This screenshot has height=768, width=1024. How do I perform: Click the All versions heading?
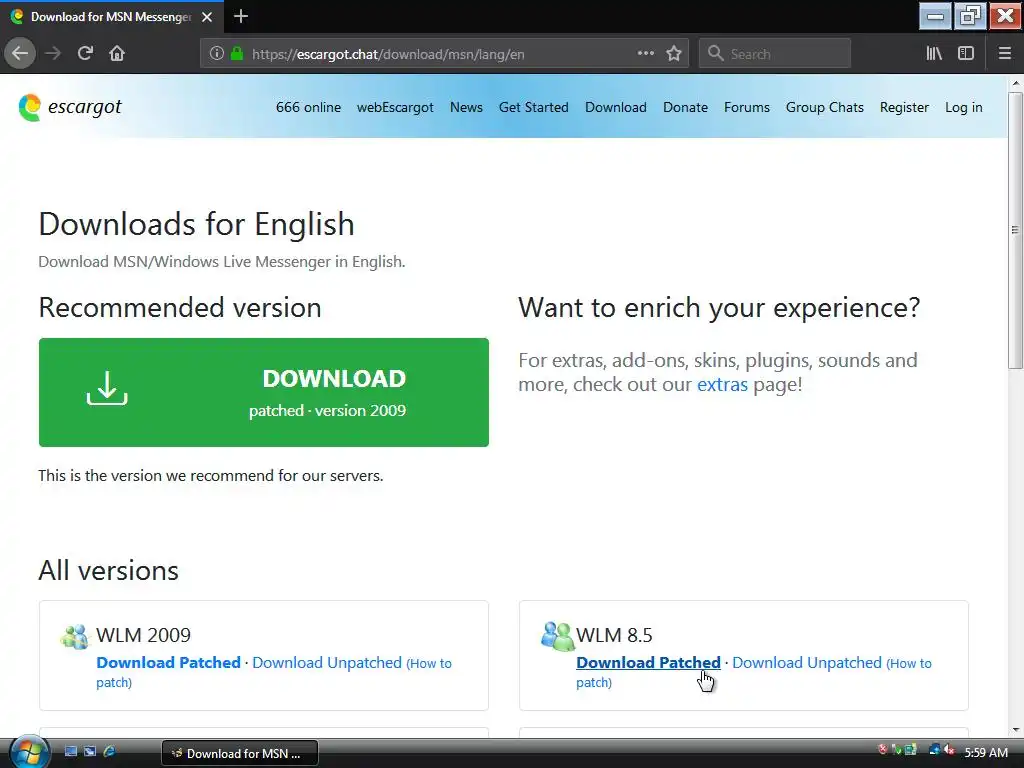[108, 570]
